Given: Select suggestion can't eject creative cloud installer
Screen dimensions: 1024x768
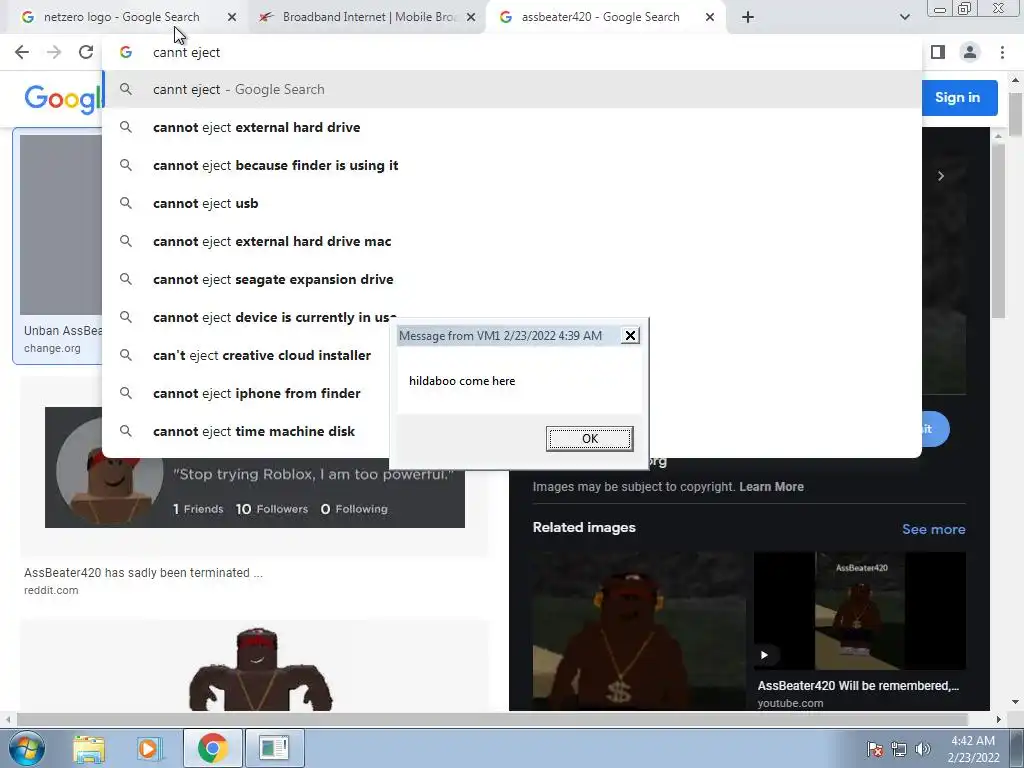Looking at the screenshot, I should (x=246, y=355).
